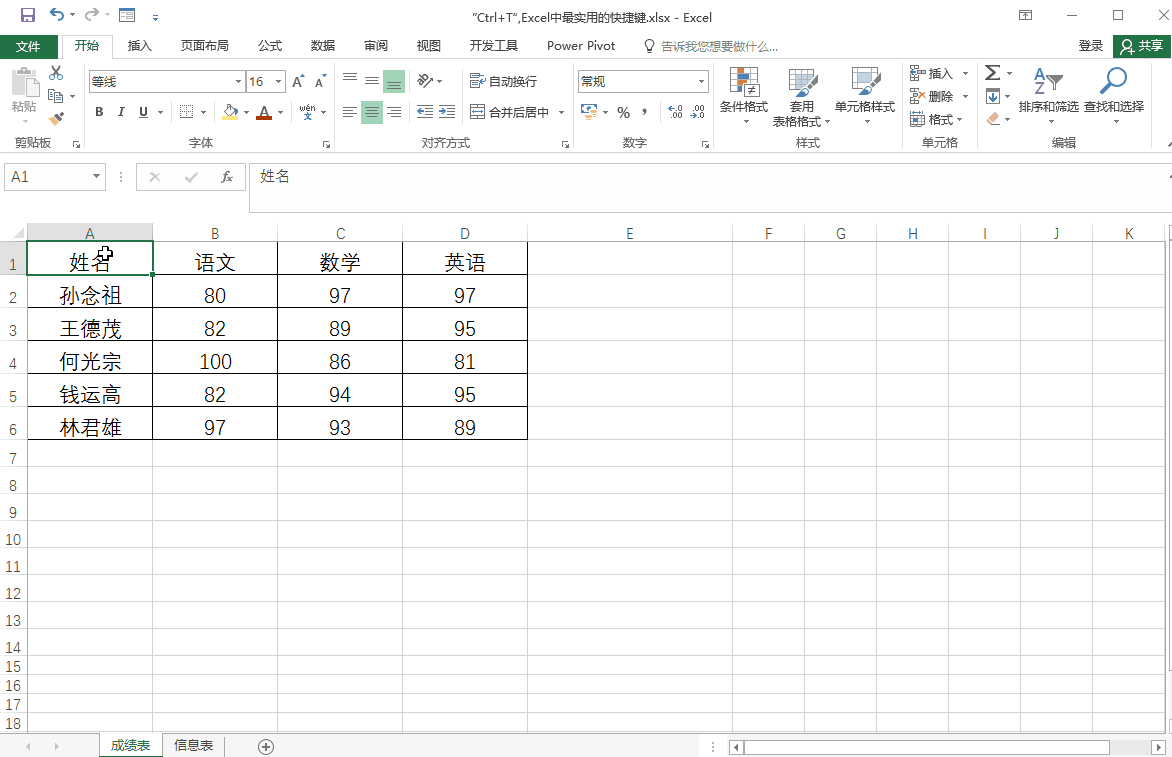Open Format as Table (套用表格格式)
This screenshot has width=1172, height=757.
[801, 97]
